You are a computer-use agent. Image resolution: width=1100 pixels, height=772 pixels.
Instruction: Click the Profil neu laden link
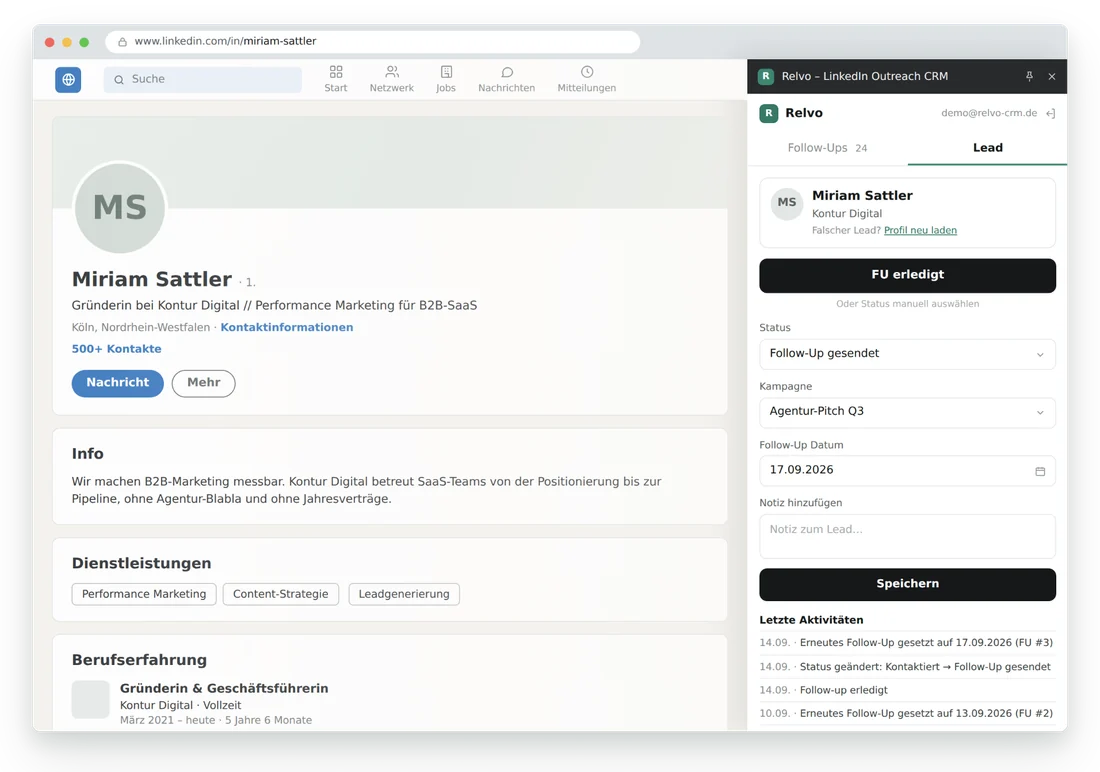[x=920, y=230]
